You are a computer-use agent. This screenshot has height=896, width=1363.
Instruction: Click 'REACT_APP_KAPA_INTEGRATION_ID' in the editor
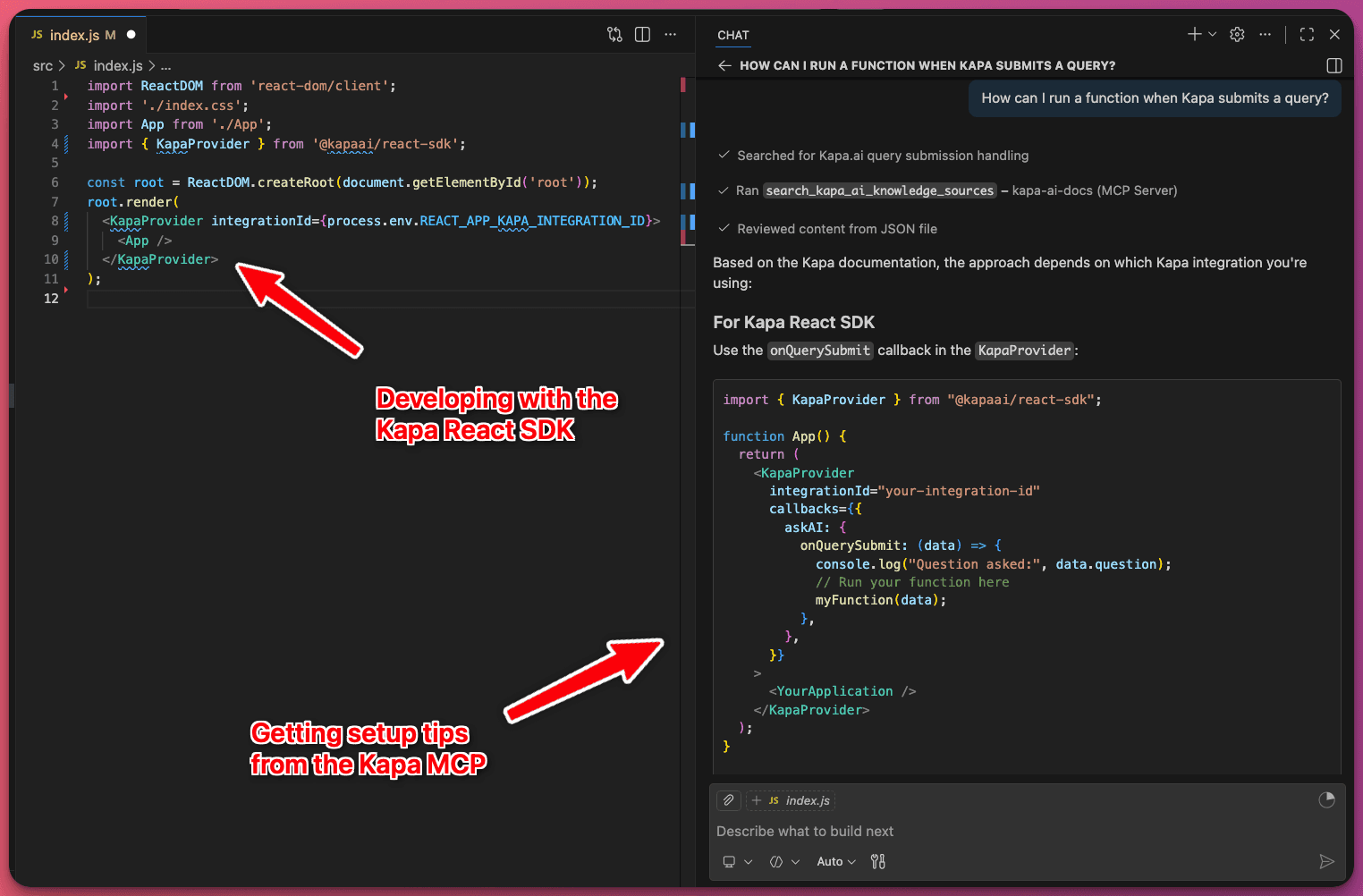tap(532, 221)
